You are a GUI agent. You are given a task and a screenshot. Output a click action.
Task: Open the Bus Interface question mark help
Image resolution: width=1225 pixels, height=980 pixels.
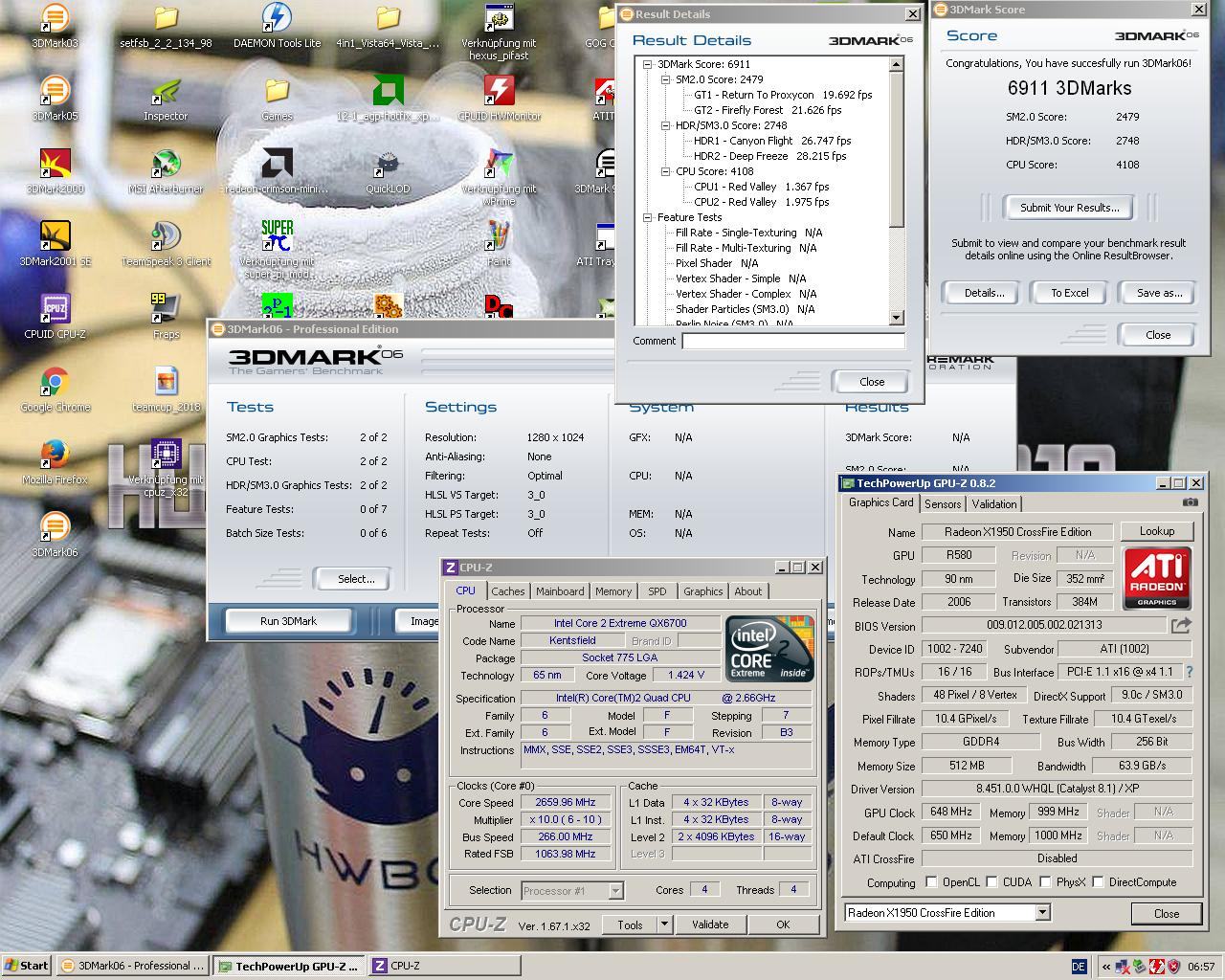[x=1190, y=672]
